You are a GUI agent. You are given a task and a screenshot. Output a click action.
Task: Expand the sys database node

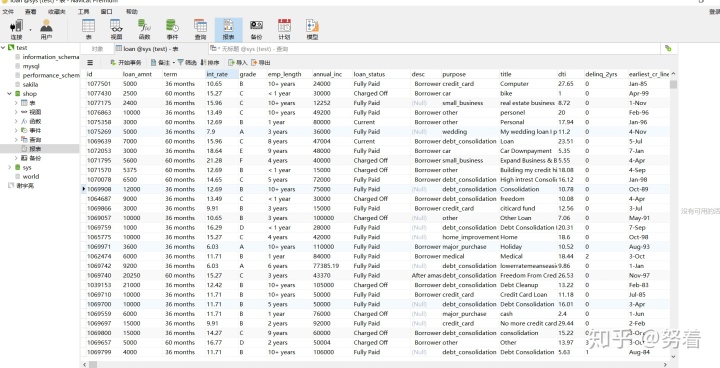[10, 167]
